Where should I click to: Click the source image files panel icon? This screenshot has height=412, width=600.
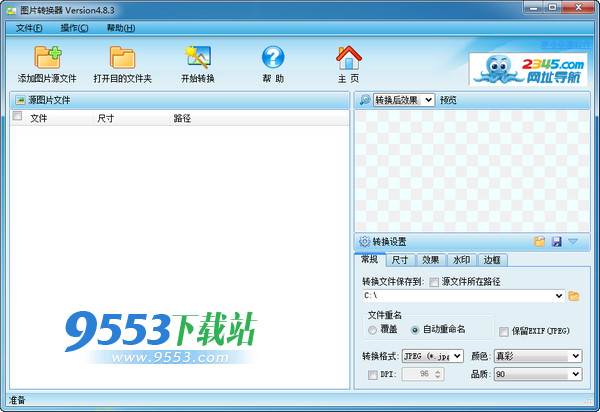click(20, 100)
